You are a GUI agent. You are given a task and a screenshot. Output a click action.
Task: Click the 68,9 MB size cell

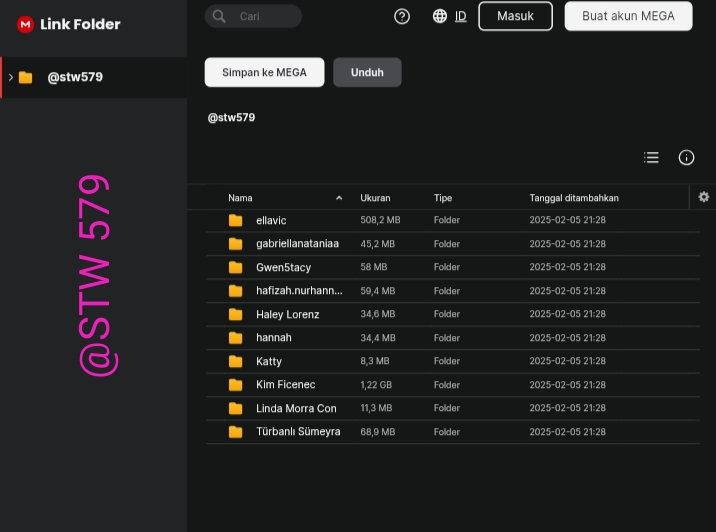[x=378, y=432]
